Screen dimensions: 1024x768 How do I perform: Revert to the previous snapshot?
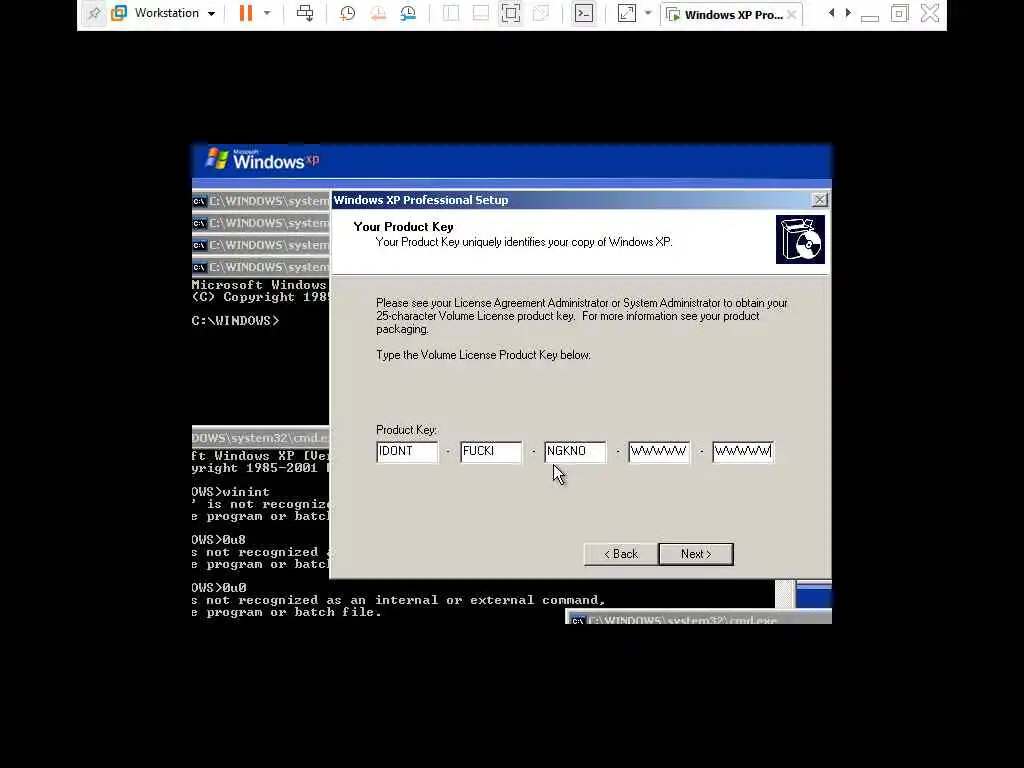click(378, 13)
